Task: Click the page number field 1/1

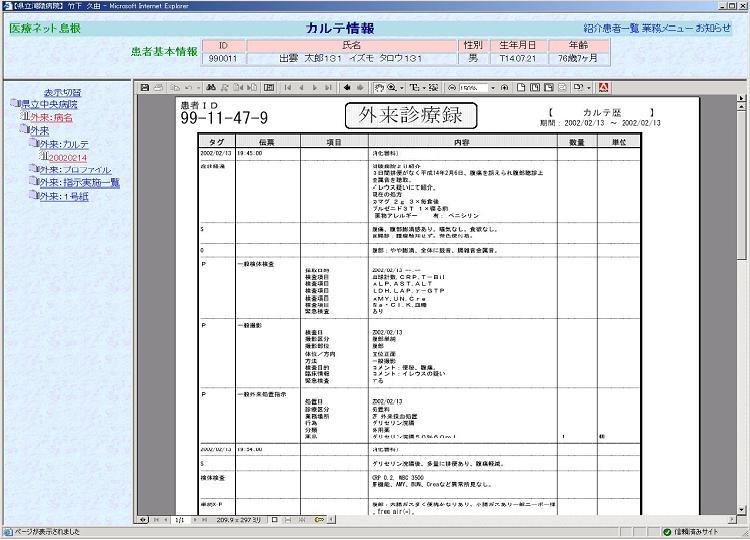Action: tap(180, 521)
